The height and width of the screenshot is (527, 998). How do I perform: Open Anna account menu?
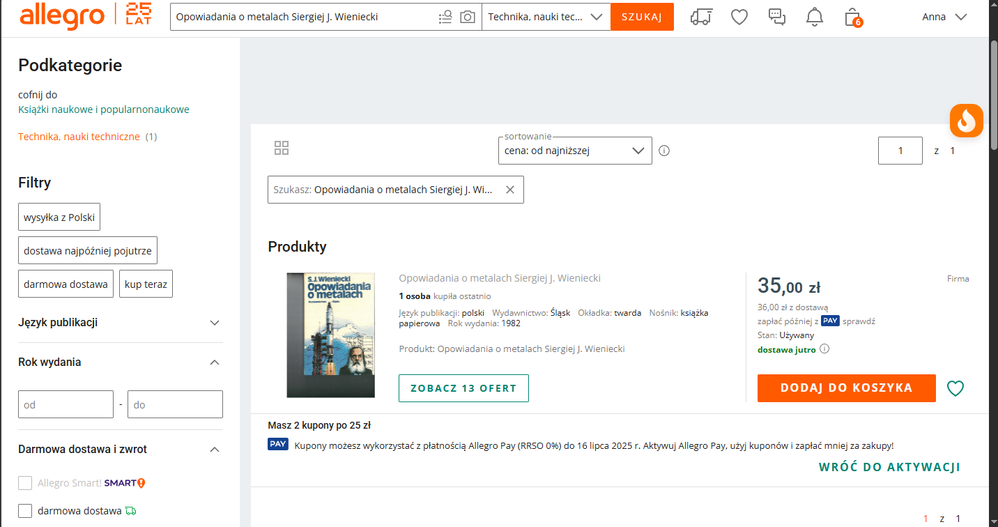944,17
